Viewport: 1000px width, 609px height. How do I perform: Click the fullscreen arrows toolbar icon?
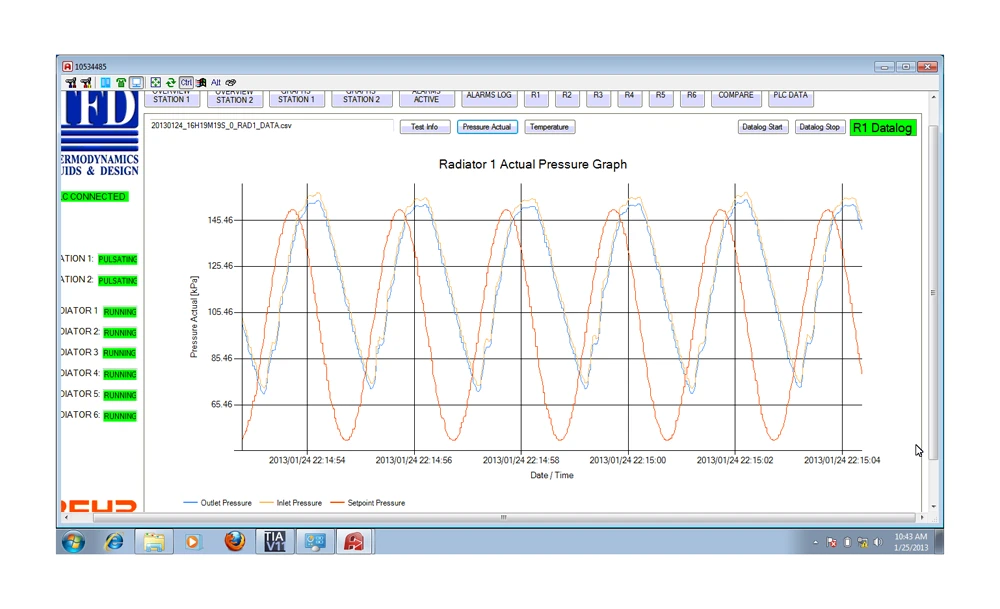pyautogui.click(x=156, y=82)
